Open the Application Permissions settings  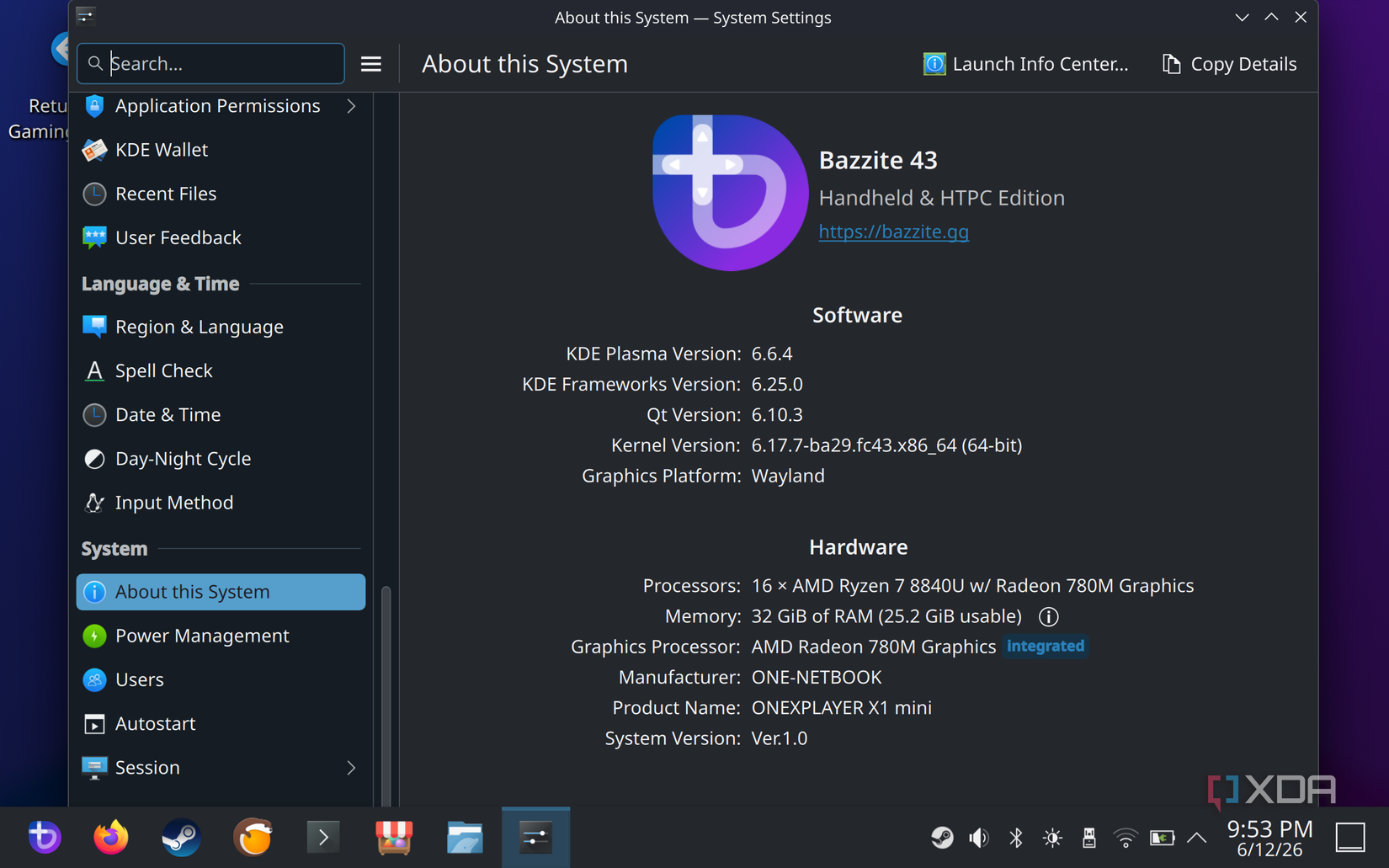tap(221, 106)
